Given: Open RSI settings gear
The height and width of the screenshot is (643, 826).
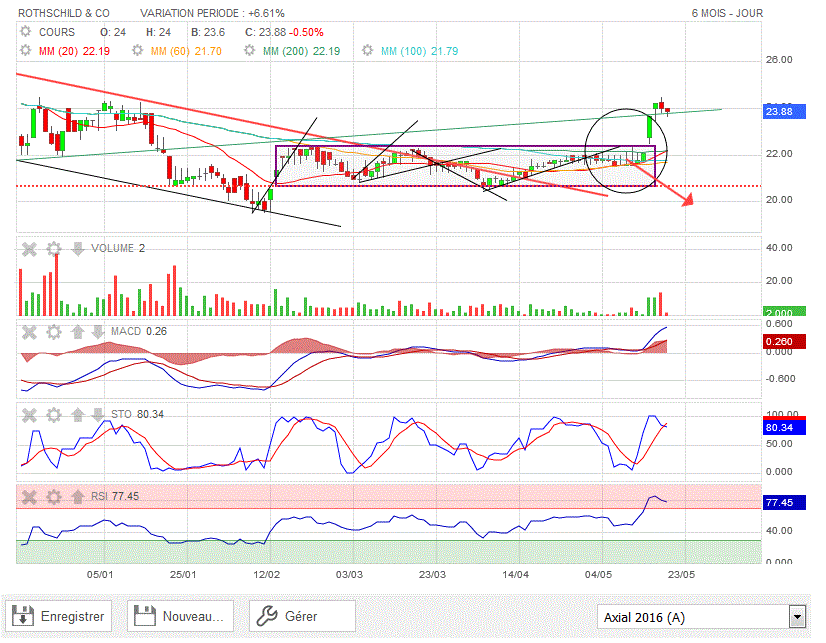Looking at the screenshot, I should (x=53, y=496).
